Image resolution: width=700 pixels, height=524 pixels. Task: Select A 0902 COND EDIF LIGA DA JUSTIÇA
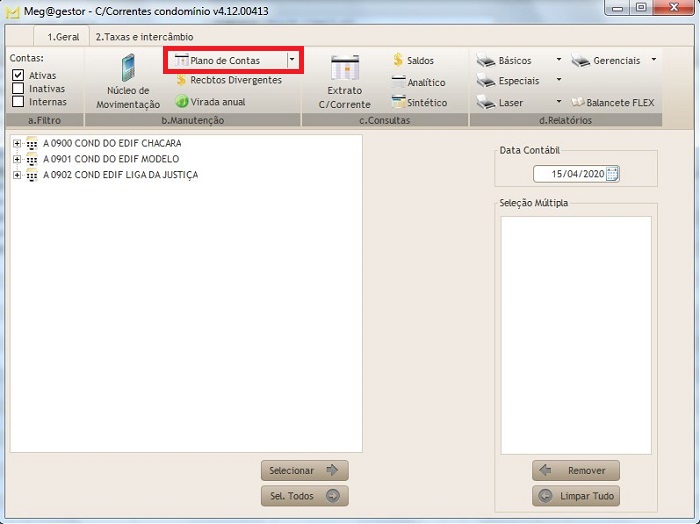(x=120, y=175)
